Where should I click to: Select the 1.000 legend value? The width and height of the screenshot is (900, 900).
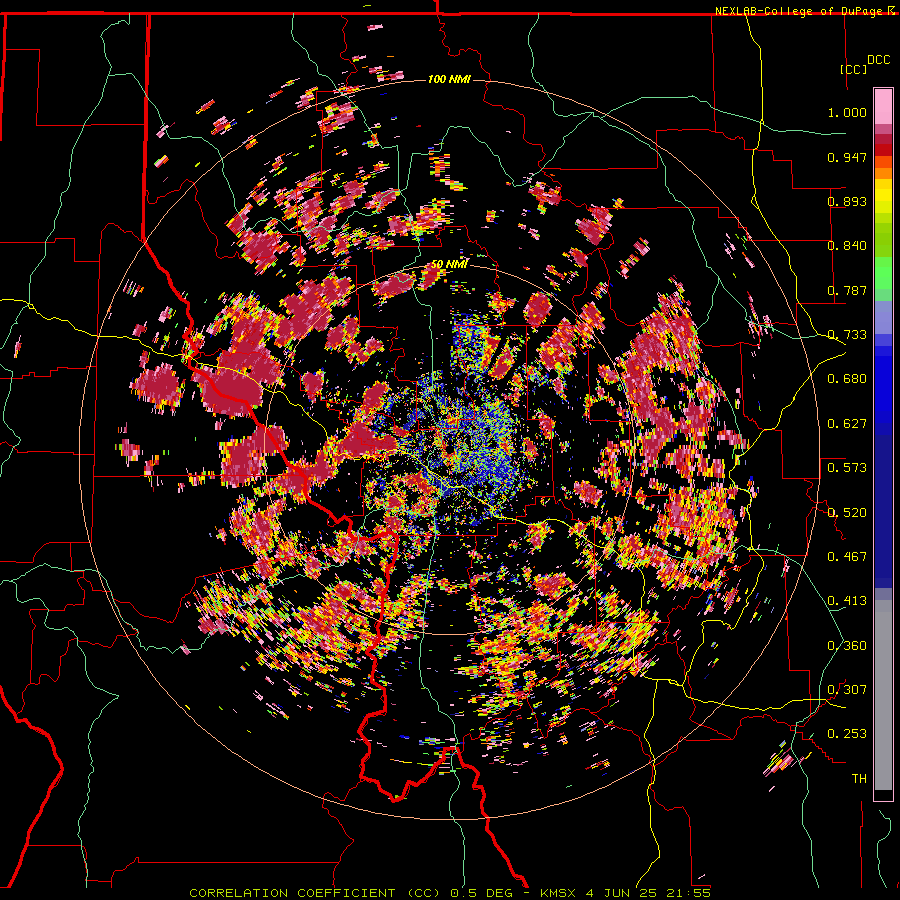coord(847,112)
